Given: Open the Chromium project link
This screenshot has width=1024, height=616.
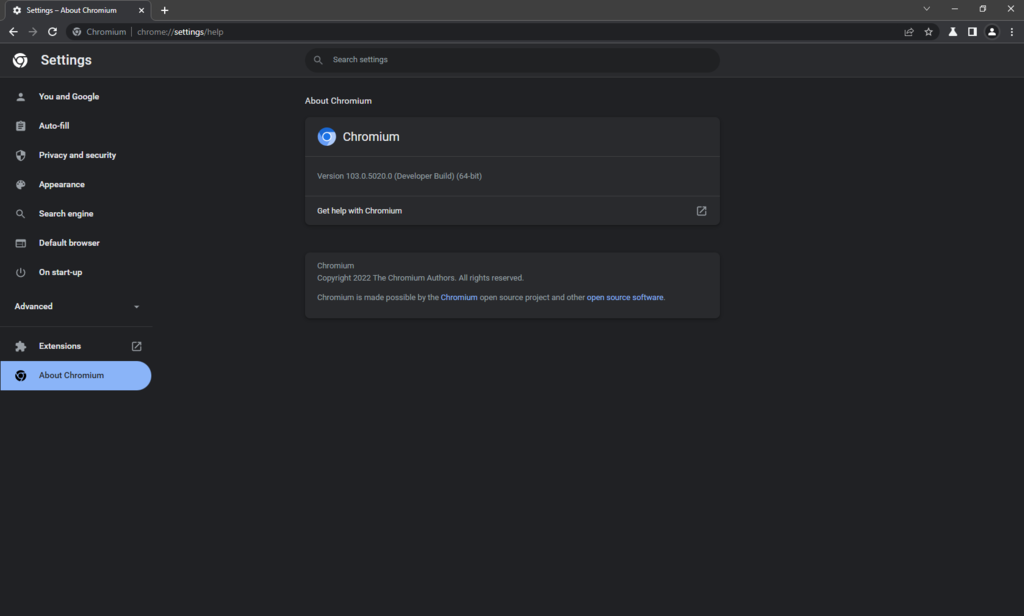Looking at the screenshot, I should pos(458,297).
